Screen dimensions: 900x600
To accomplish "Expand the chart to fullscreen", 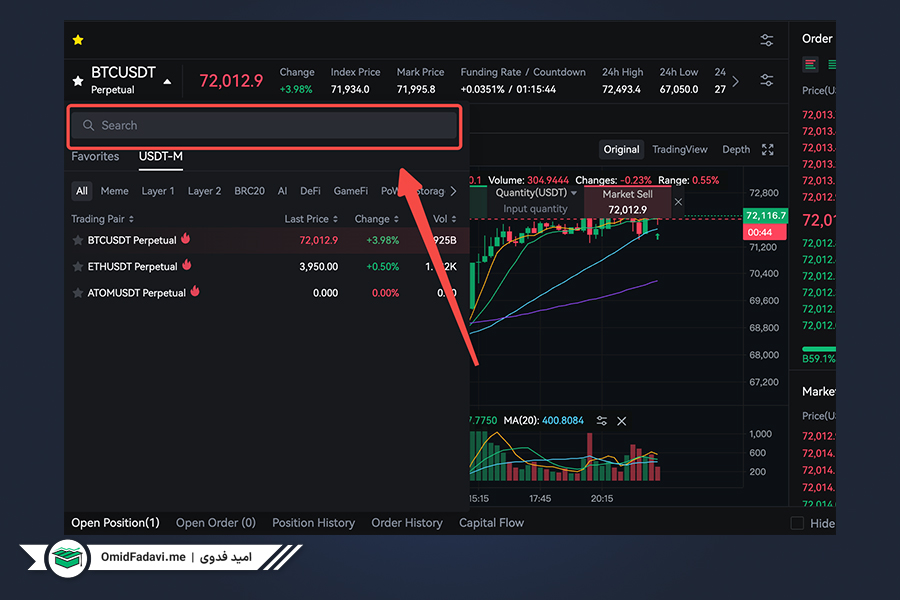I will 767,150.
